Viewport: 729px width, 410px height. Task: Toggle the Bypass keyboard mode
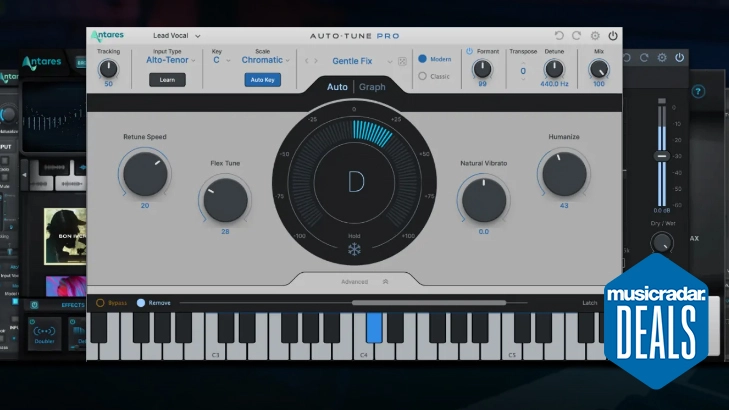(100, 303)
